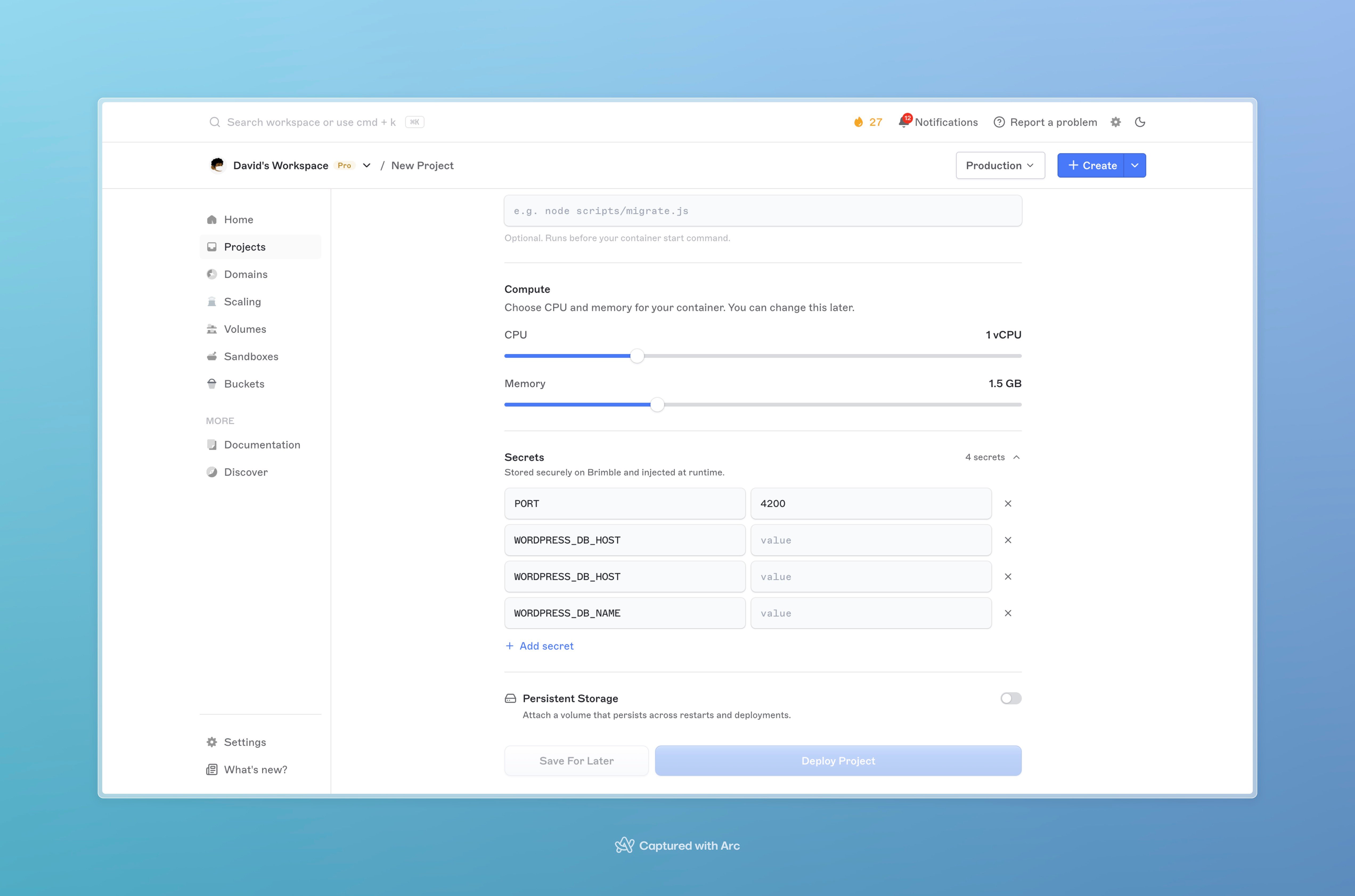Click the search magnifier icon
The width and height of the screenshot is (1355, 896).
click(214, 122)
